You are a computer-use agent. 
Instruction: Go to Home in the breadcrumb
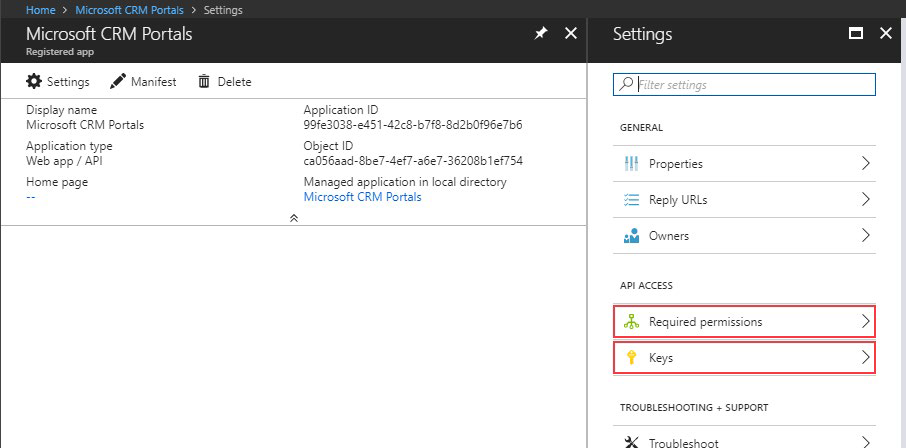(40, 10)
